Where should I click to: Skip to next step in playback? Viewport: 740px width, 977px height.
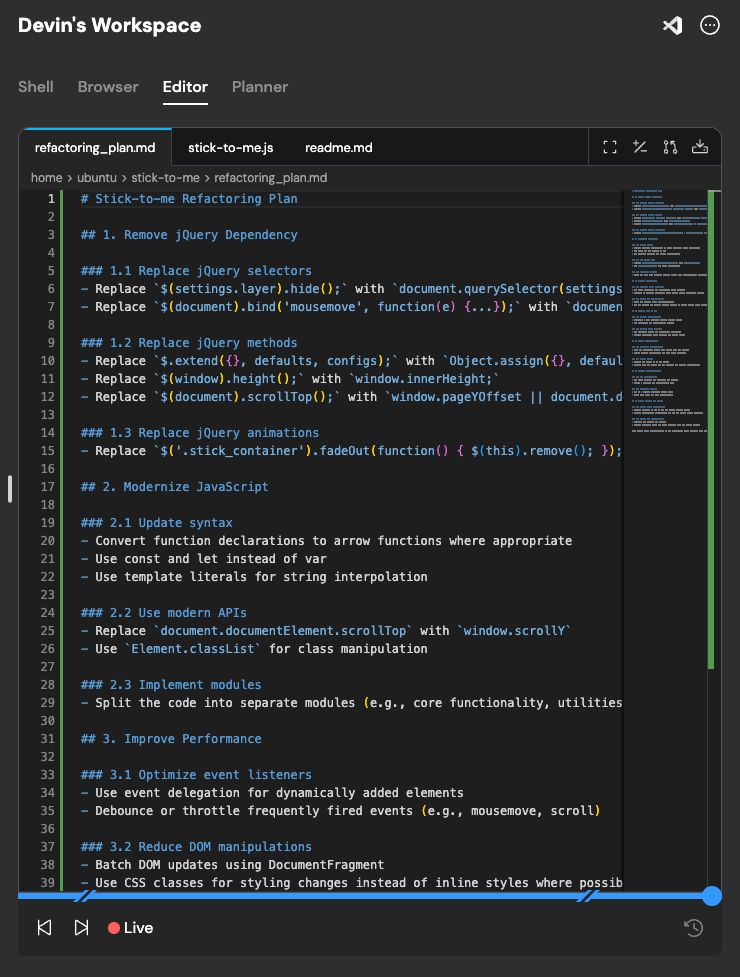(82, 928)
